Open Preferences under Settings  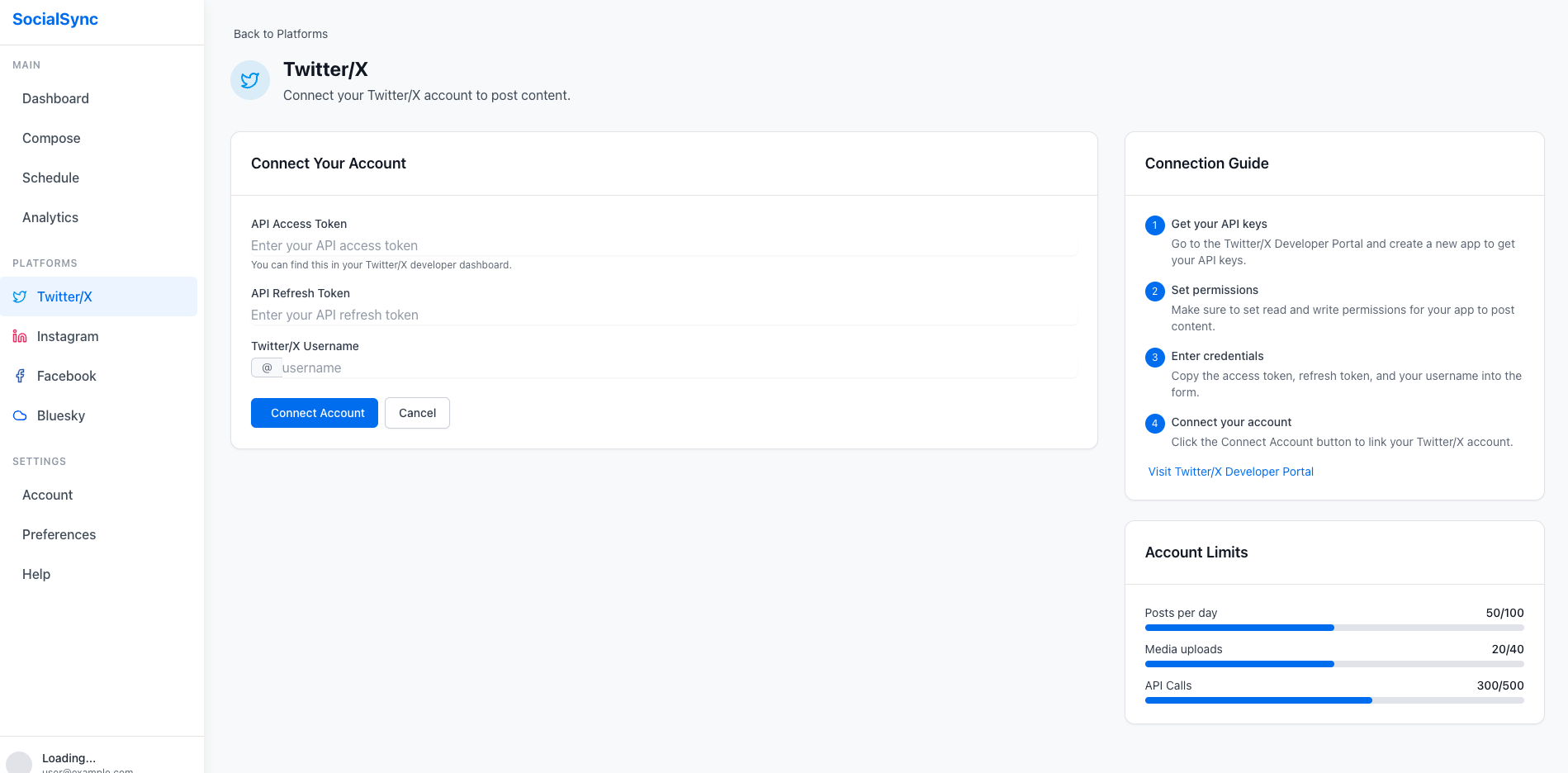58,534
